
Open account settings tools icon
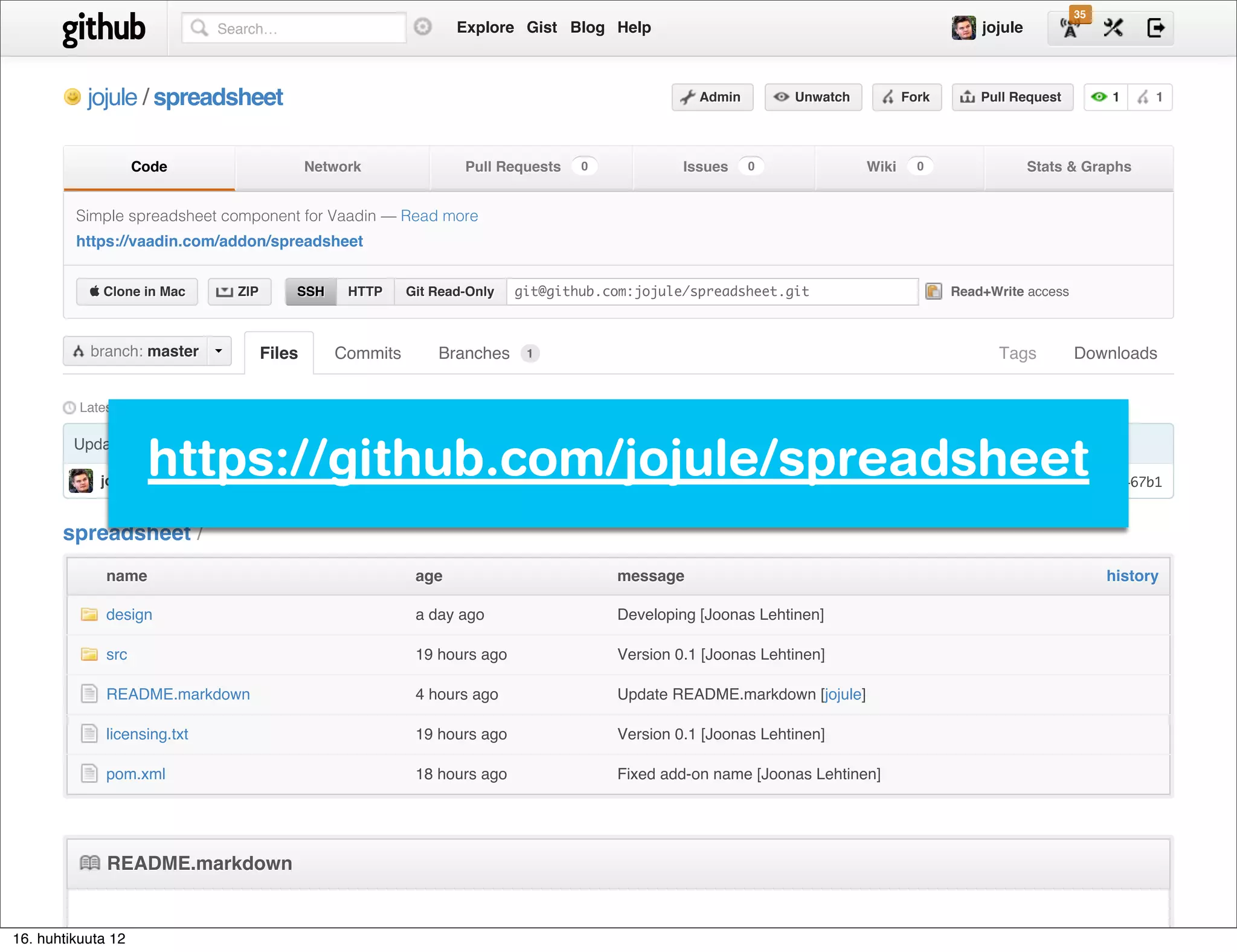point(1113,28)
